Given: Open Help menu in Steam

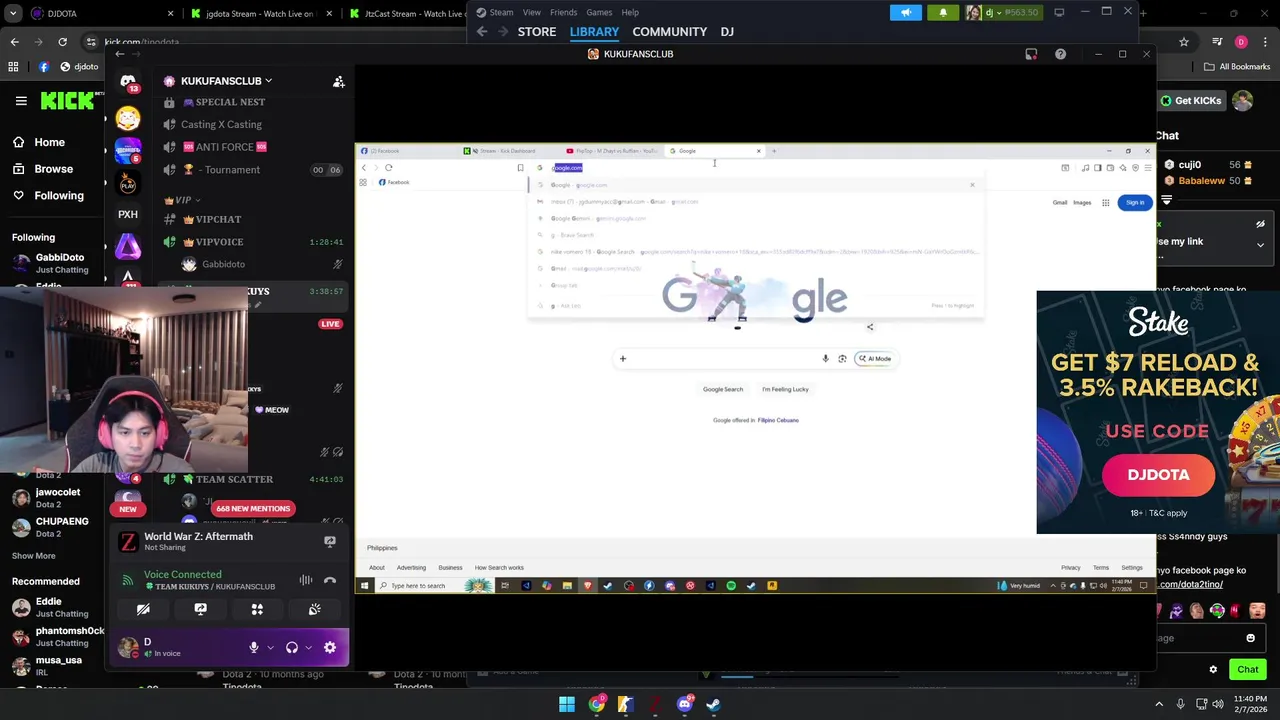Looking at the screenshot, I should [x=630, y=12].
